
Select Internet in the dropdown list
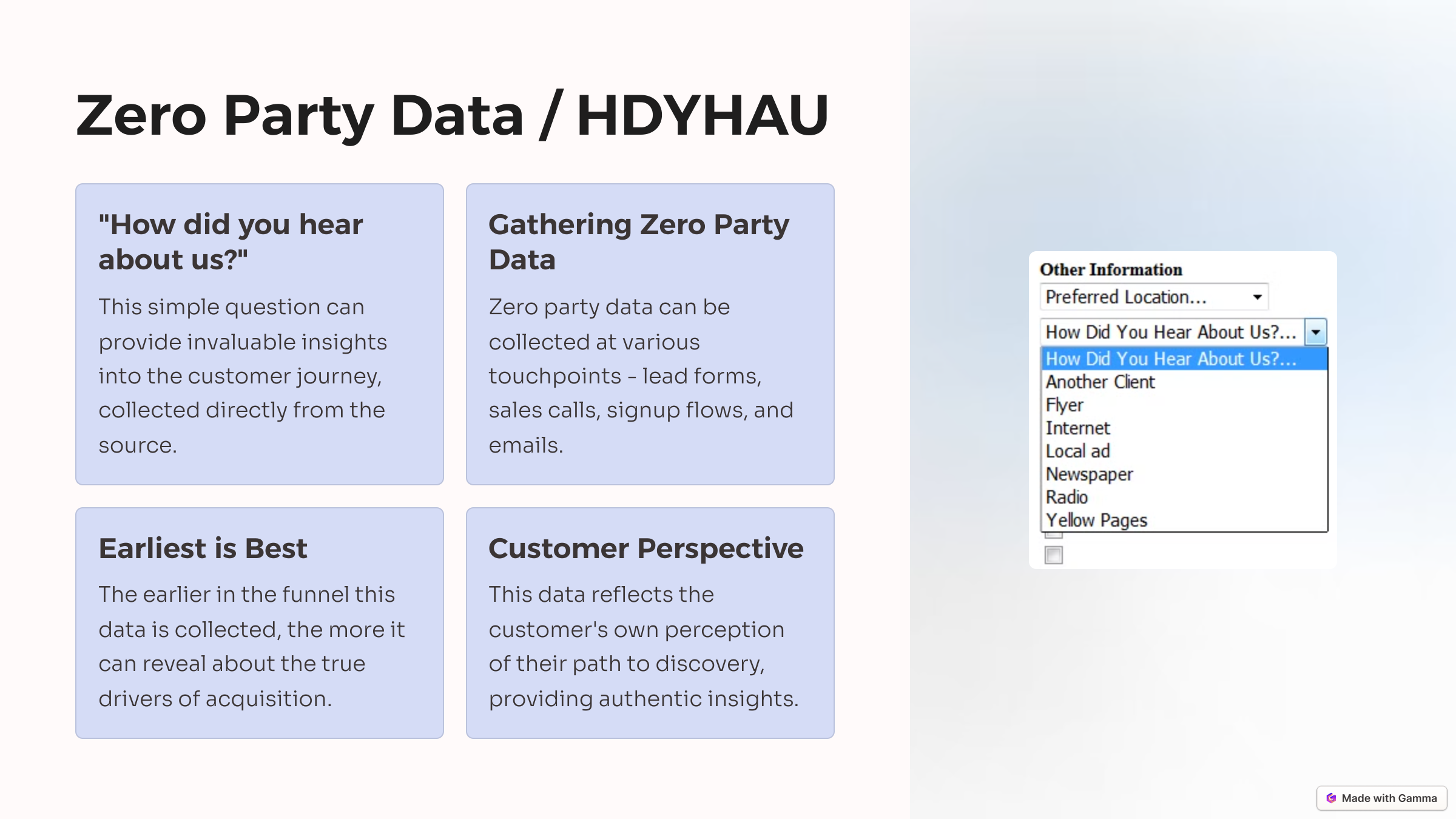click(1184, 428)
